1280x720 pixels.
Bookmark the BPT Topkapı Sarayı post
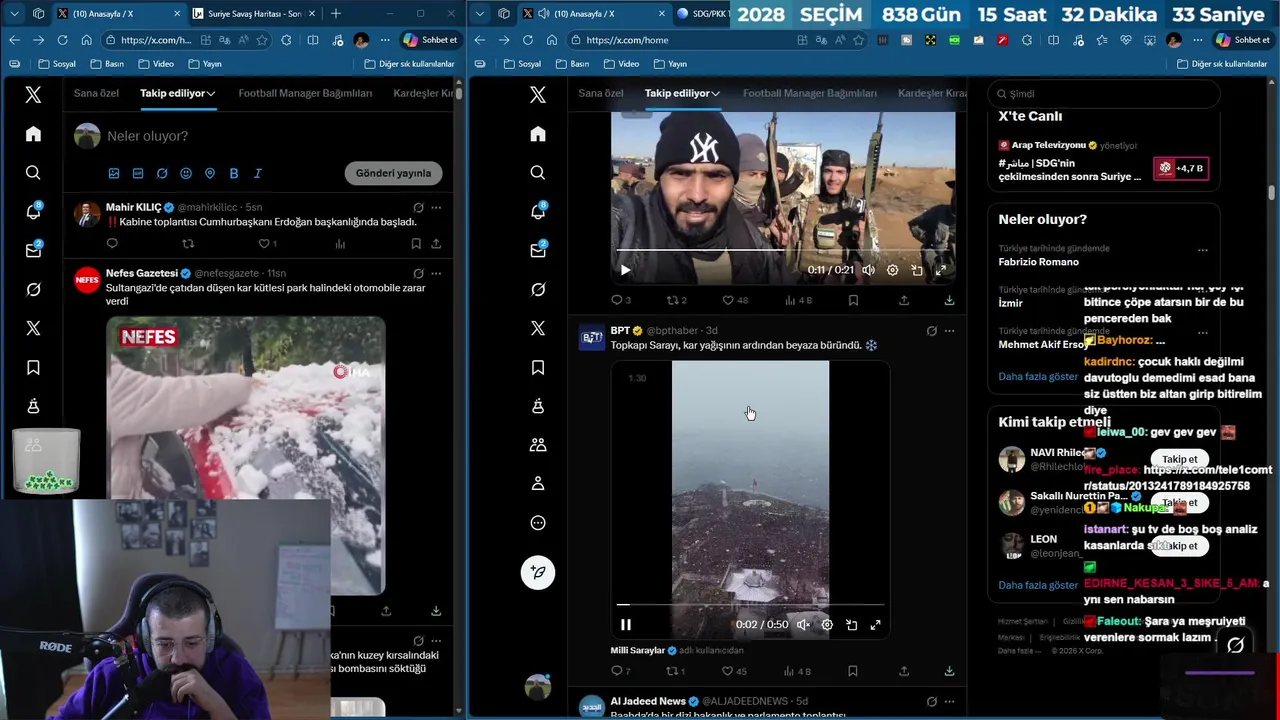[853, 671]
